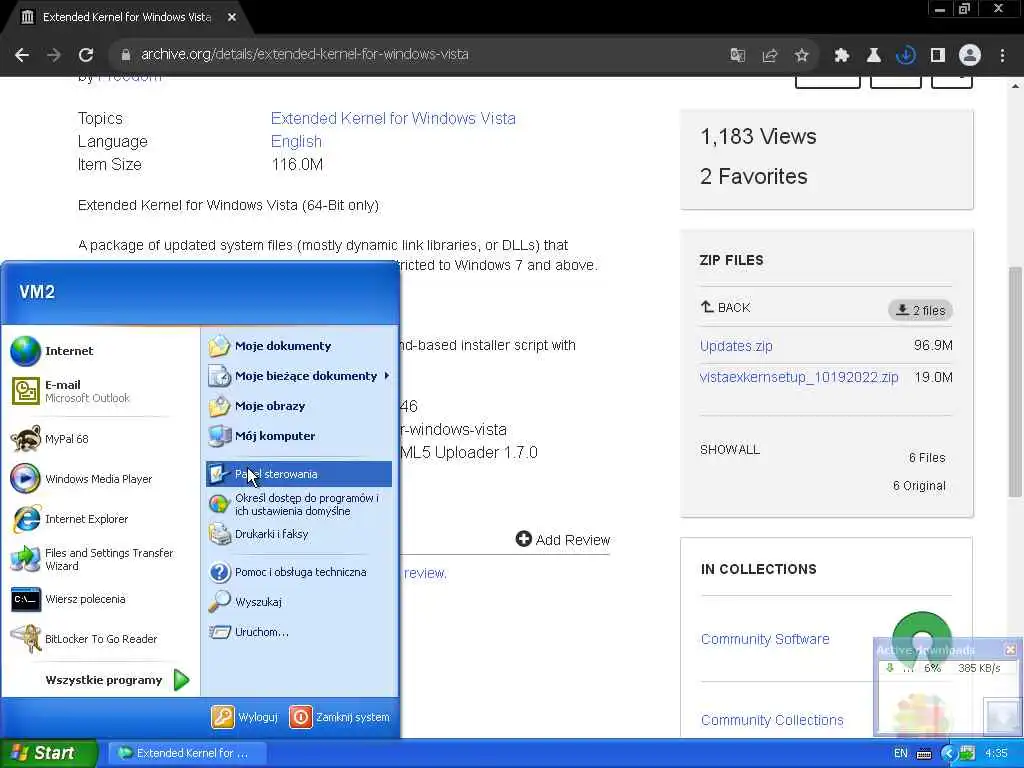Open Wiersz polecenia command prompt
Screen dimensions: 1024x768
(100, 599)
